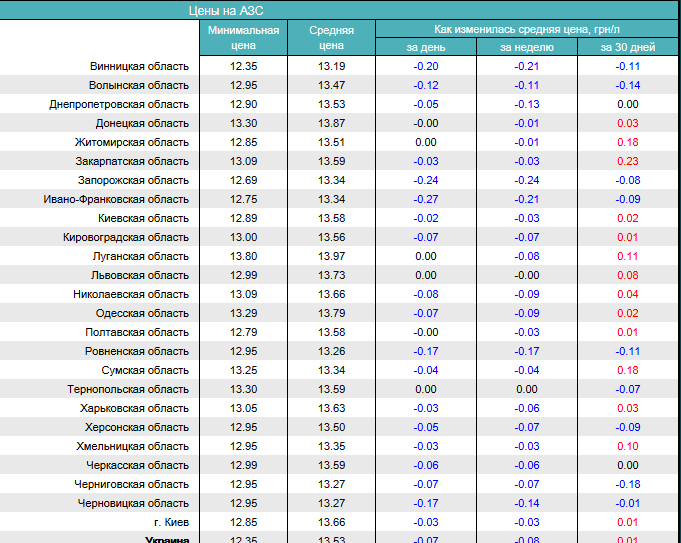Click the Львовская область region name
This screenshot has width=681, height=543.
pyautogui.click(x=140, y=275)
